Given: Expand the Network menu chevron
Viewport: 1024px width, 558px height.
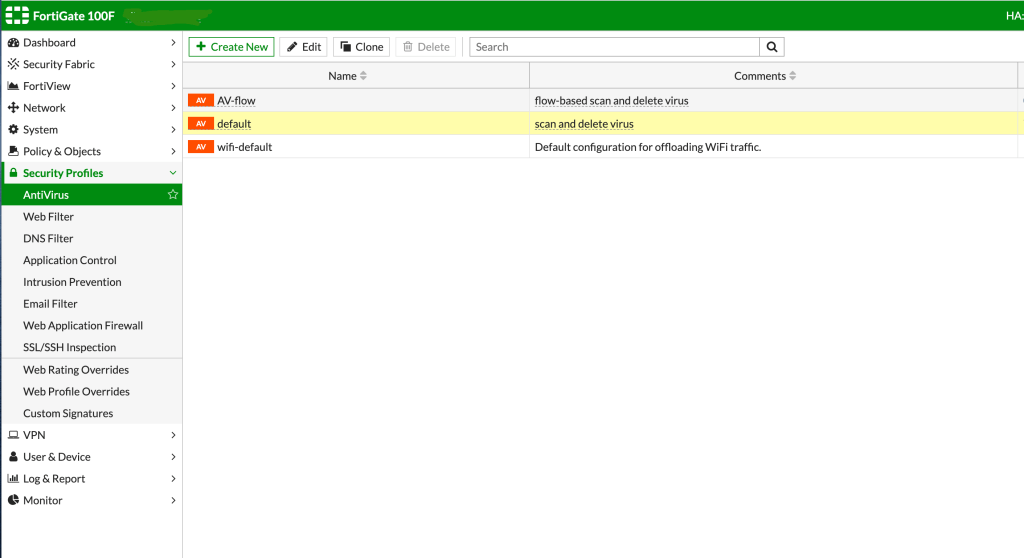Looking at the screenshot, I should [173, 108].
